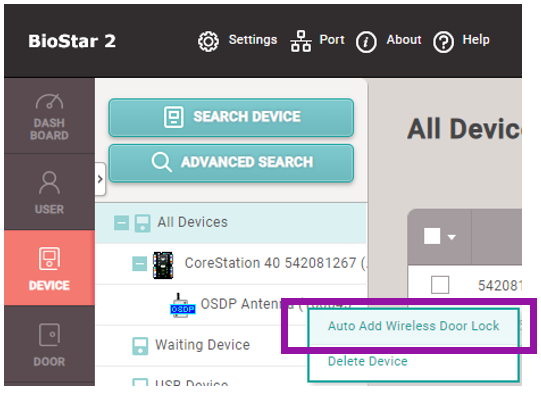Click the CoreStation 40 board icon
The height and width of the screenshot is (396, 541).
pos(163,265)
